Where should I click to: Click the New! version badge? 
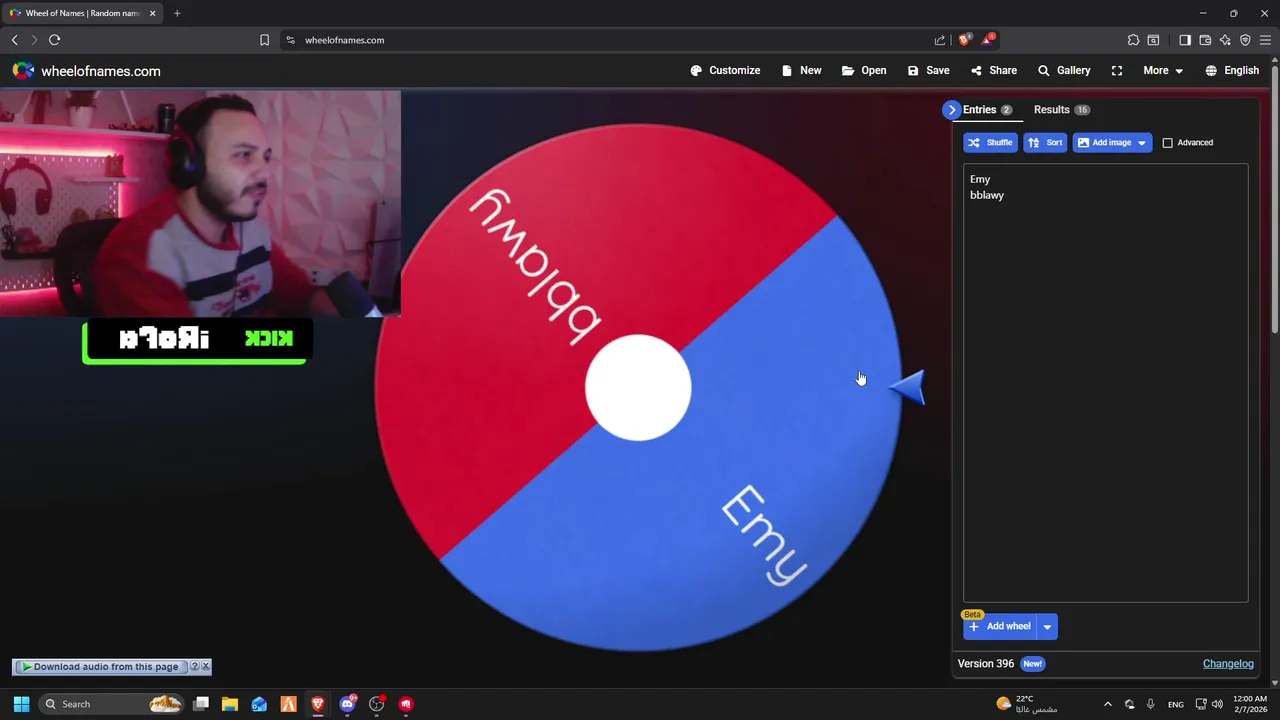(1032, 664)
